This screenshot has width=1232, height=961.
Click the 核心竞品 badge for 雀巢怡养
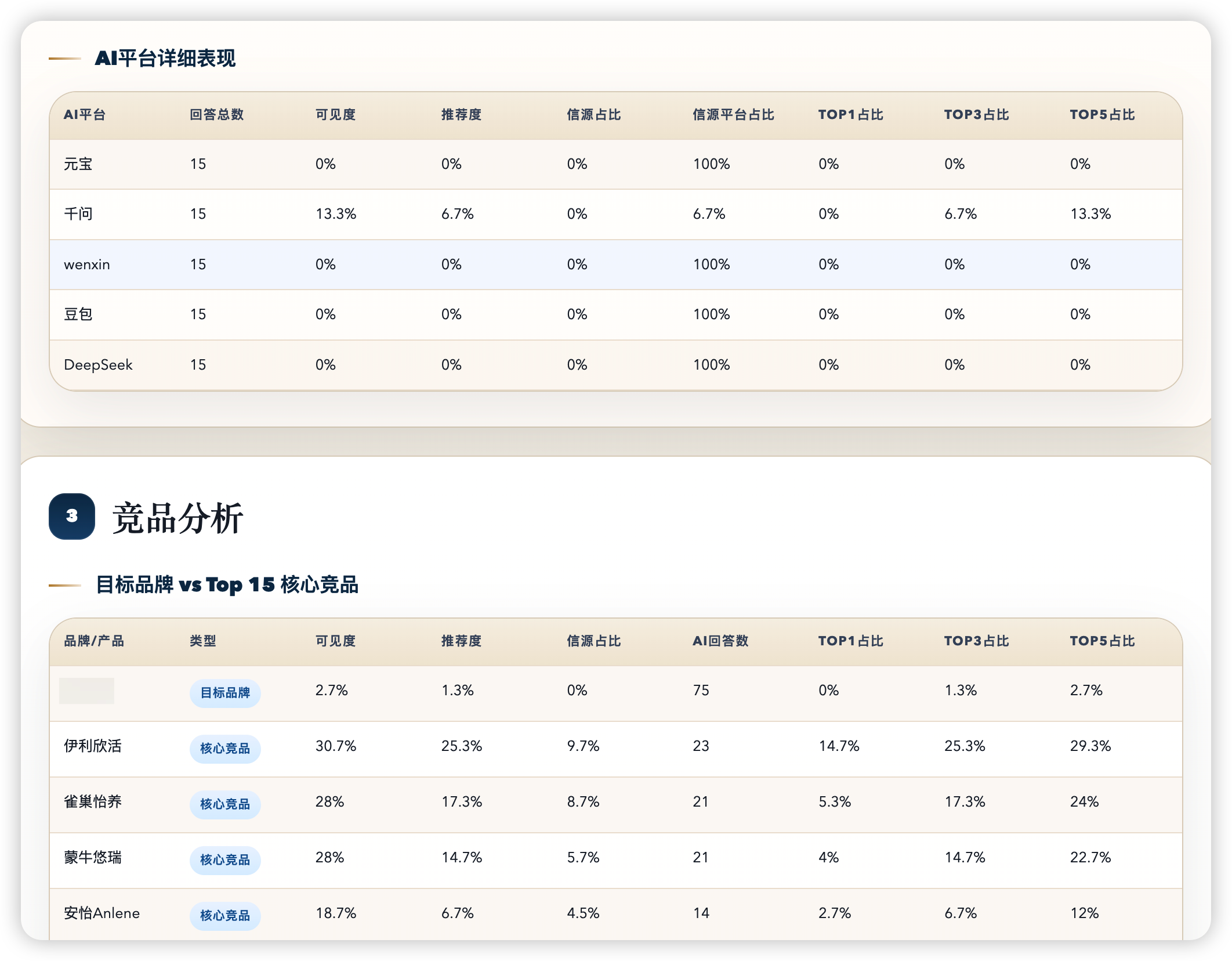tap(225, 804)
